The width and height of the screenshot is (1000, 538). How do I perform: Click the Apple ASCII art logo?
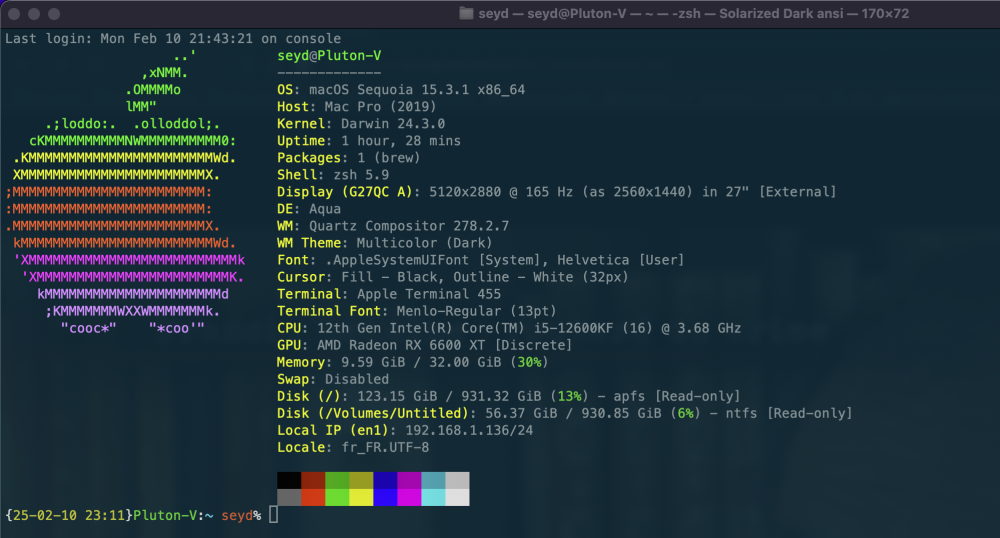[126, 192]
